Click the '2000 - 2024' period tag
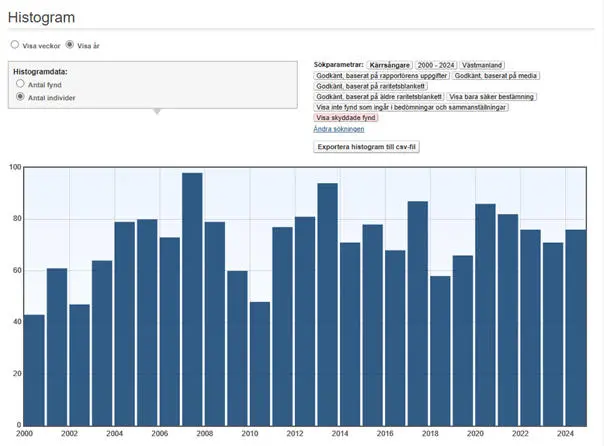This screenshot has width=604, height=446. pyautogui.click(x=435, y=64)
